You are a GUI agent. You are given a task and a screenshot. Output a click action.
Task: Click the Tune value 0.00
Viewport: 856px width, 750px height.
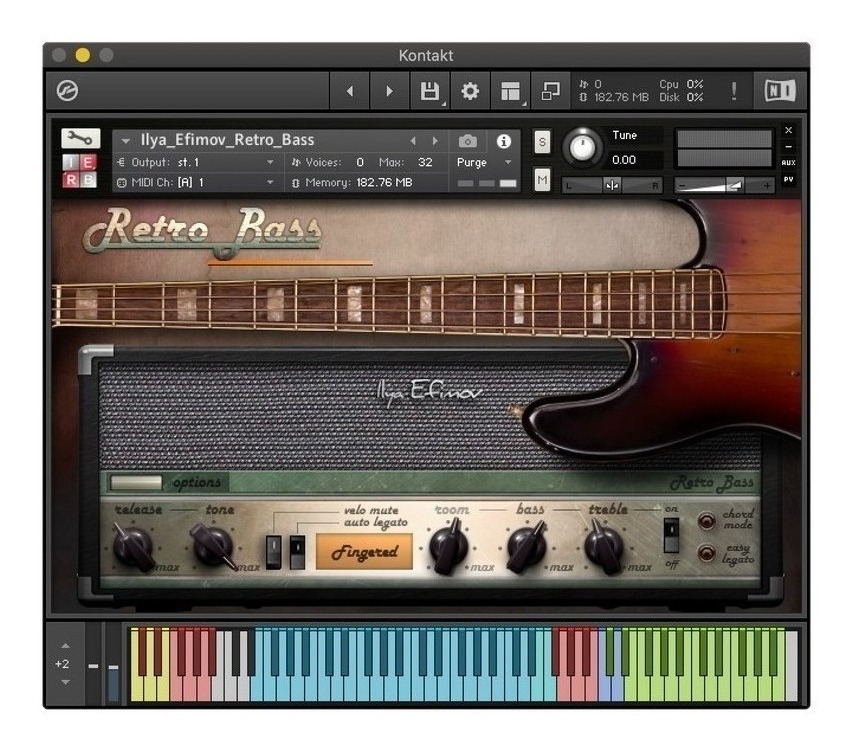click(x=624, y=160)
